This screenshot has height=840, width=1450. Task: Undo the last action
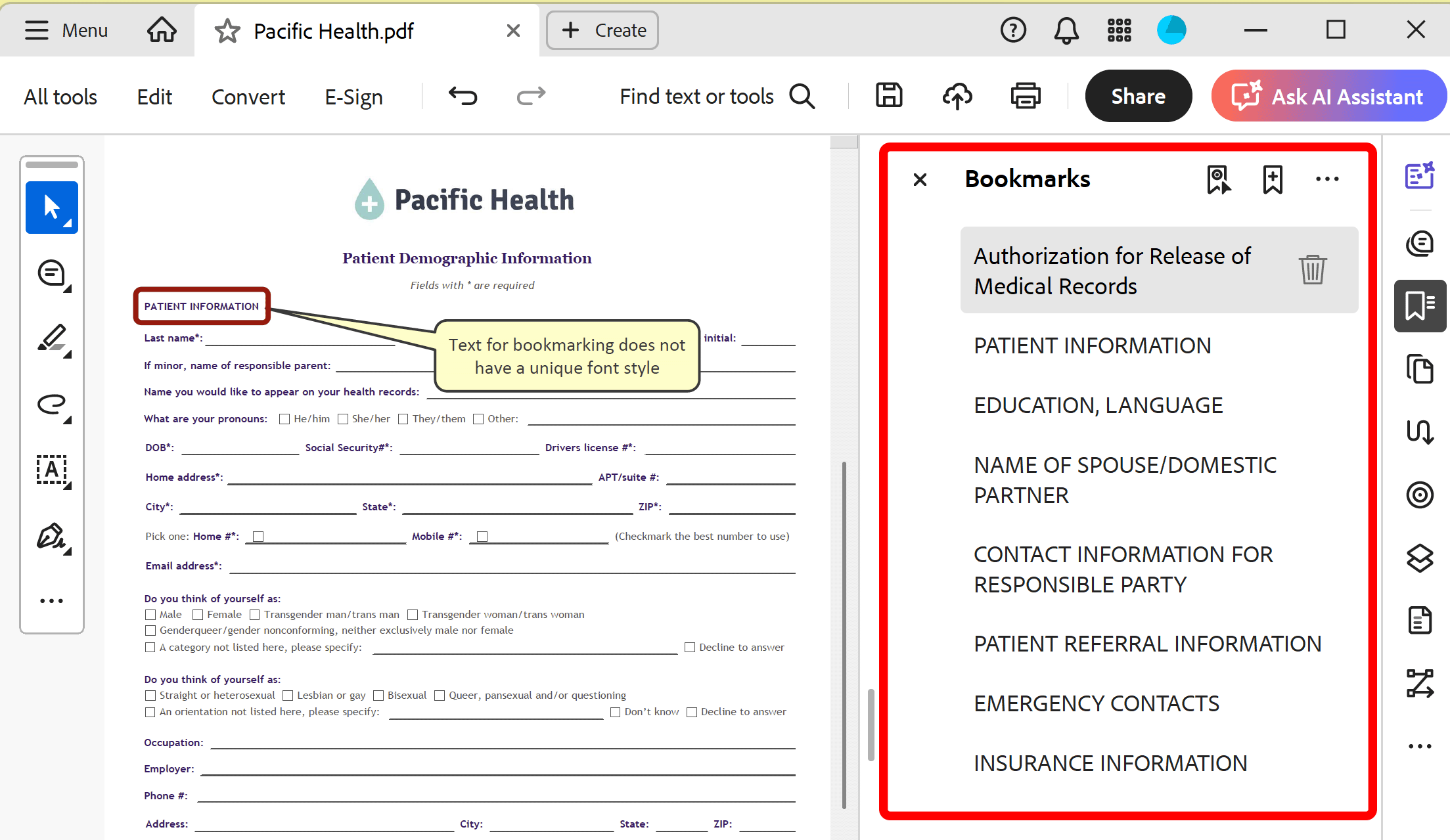(x=463, y=96)
